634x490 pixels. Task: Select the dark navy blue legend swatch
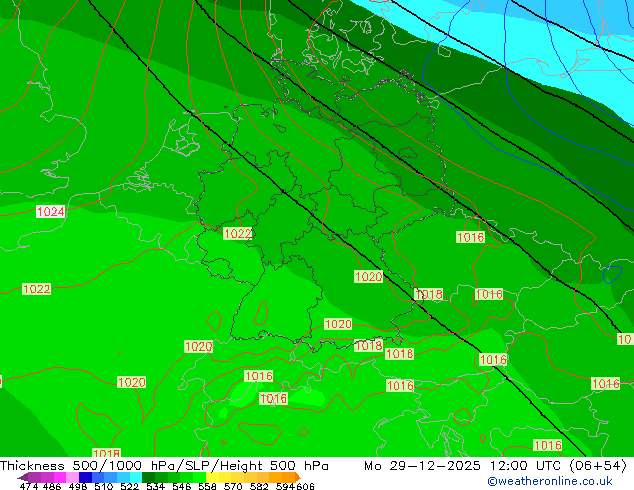(x=85, y=477)
